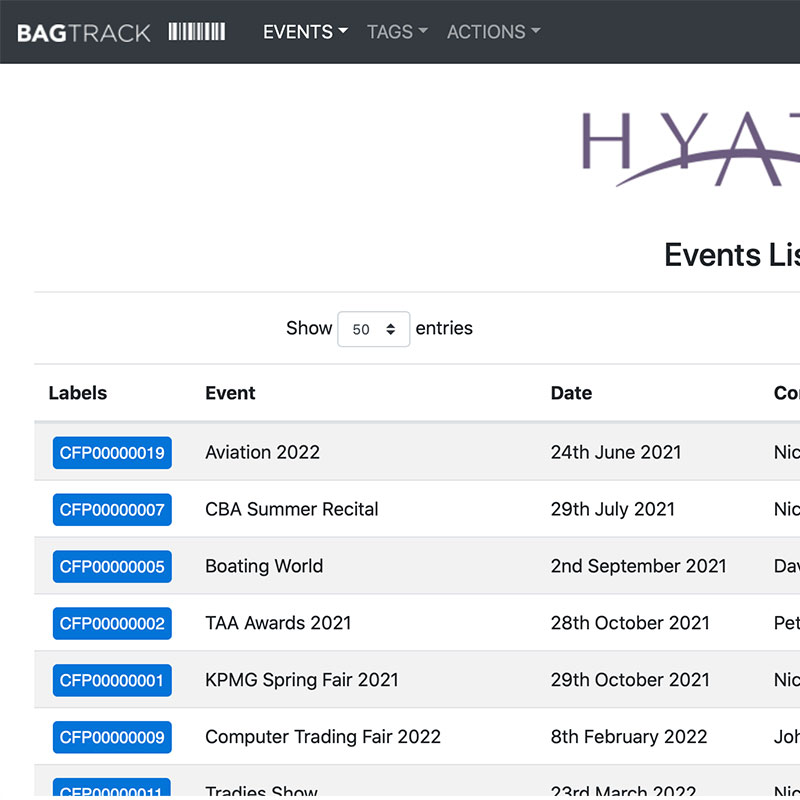Sort the table by Date column
The image size is (800, 800).
pos(571,393)
